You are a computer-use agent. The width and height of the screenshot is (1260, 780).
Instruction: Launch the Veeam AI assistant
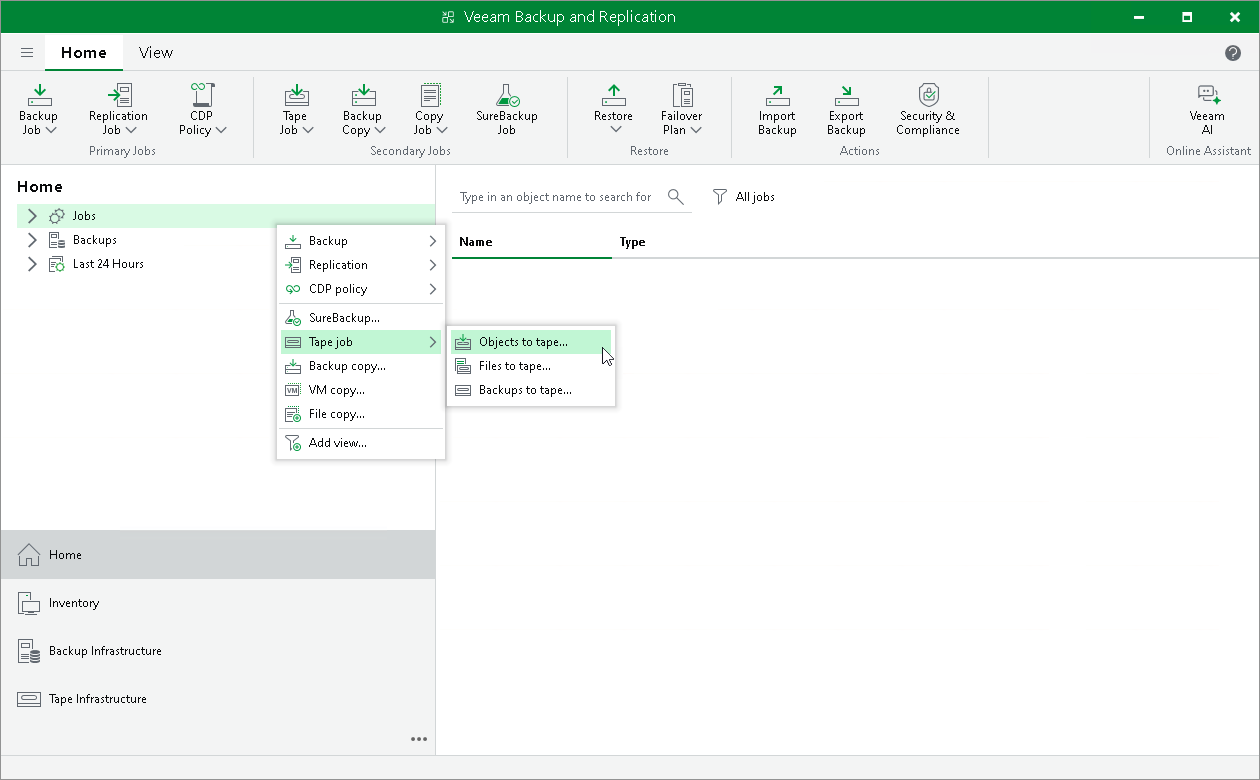pos(1207,109)
